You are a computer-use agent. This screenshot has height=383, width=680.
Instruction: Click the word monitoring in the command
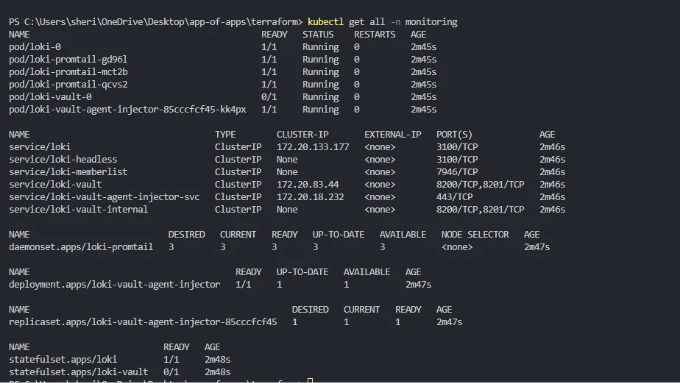(x=431, y=22)
